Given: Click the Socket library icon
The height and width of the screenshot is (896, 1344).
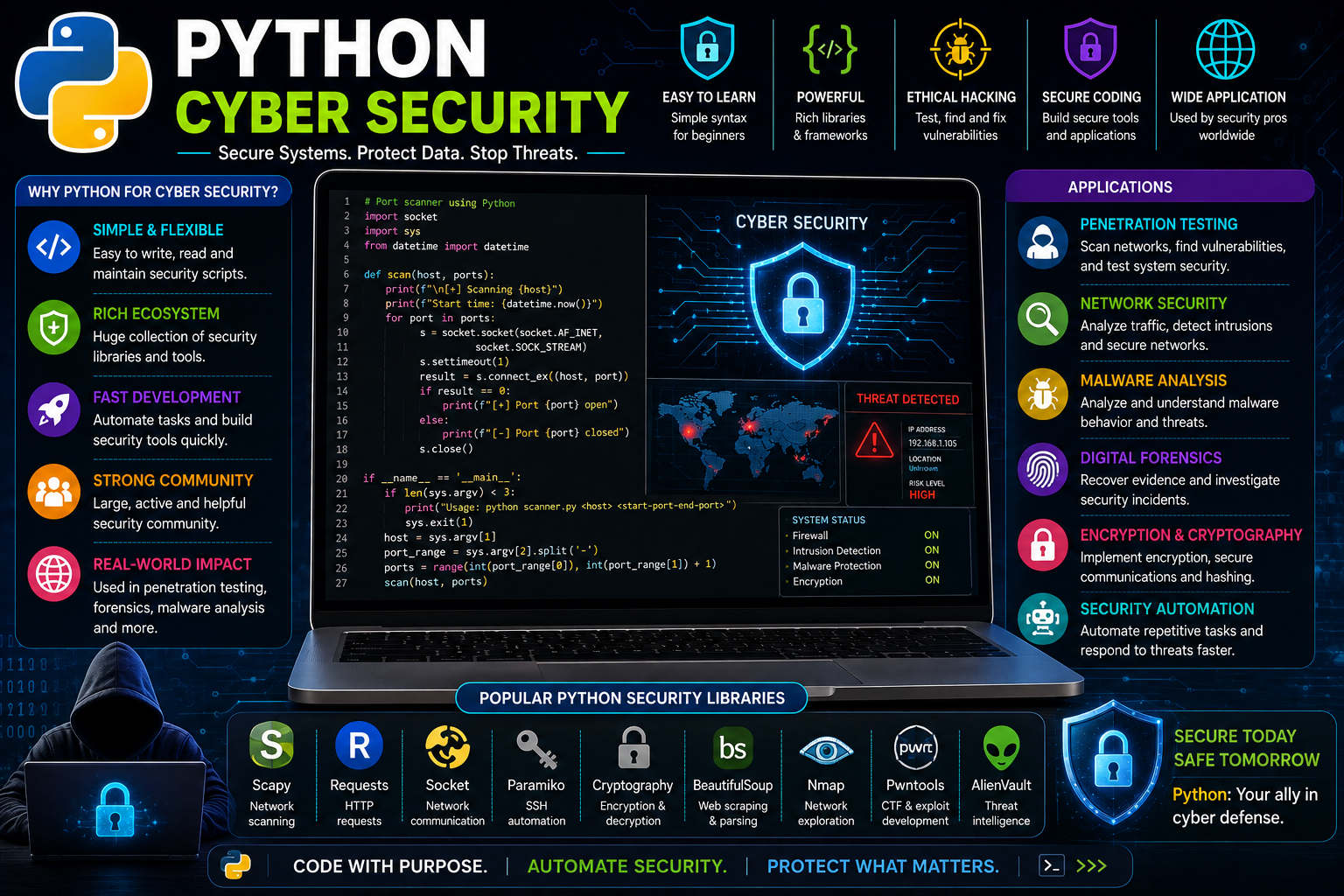Looking at the screenshot, I should click(447, 746).
